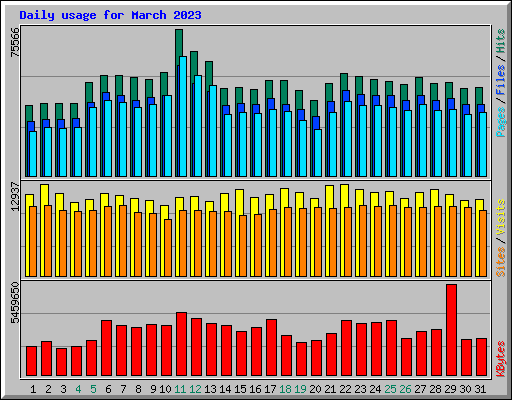This screenshot has width=512, height=400.
Task: Click the 12937 axis value
Action: 15,197
